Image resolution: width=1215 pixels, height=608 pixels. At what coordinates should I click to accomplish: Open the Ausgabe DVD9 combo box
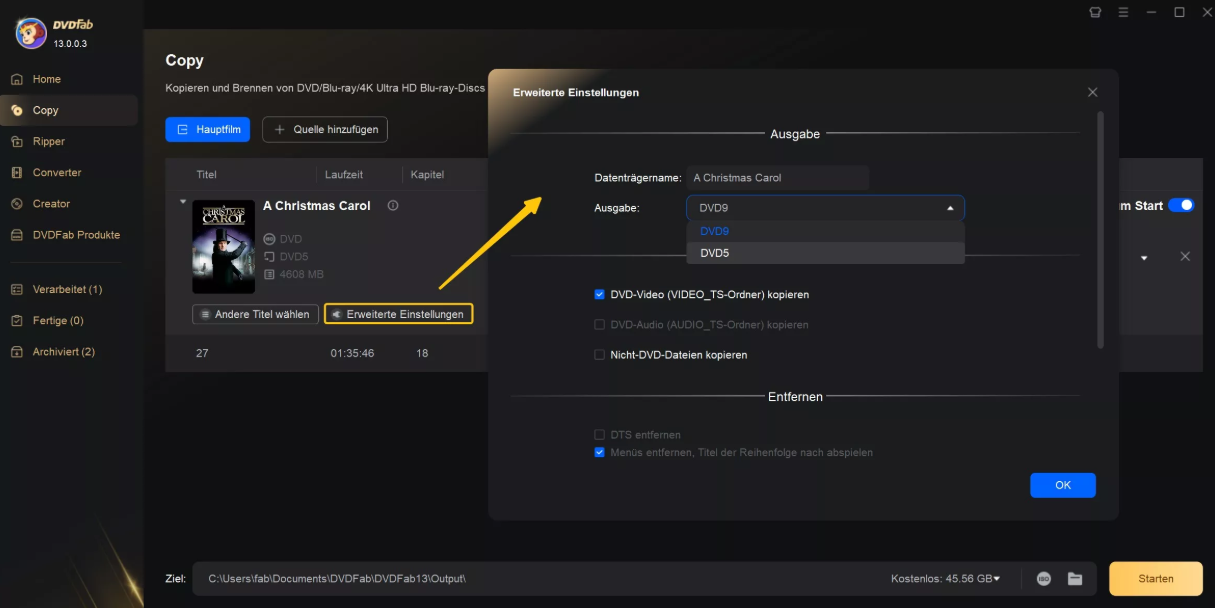tap(825, 208)
